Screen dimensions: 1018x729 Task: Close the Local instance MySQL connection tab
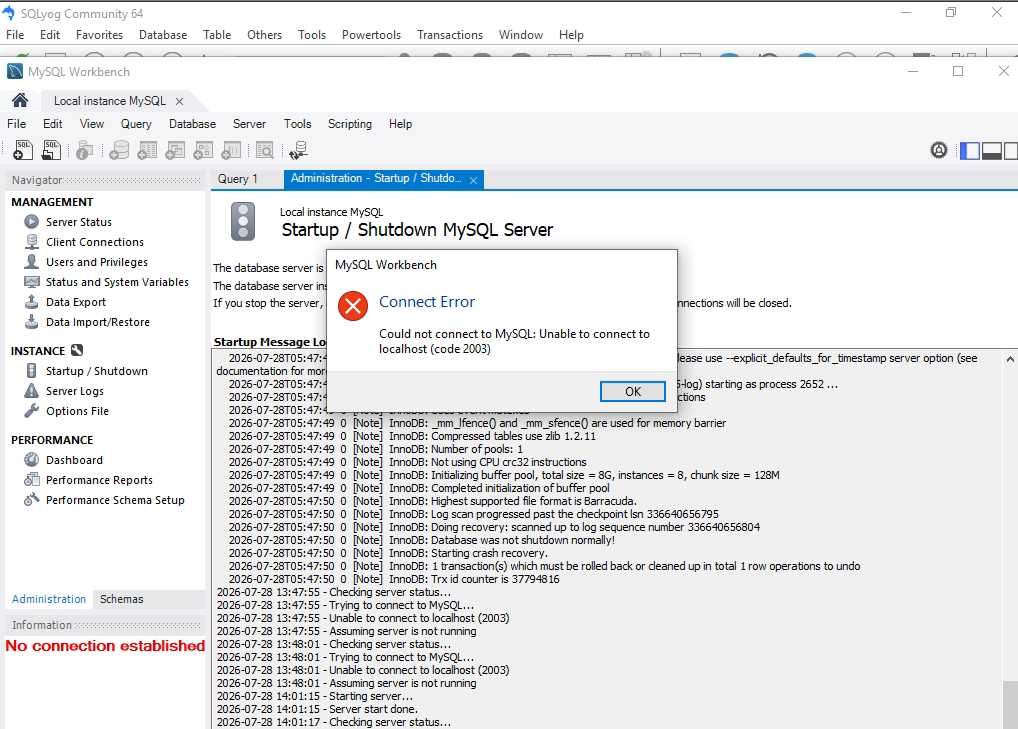coord(179,101)
